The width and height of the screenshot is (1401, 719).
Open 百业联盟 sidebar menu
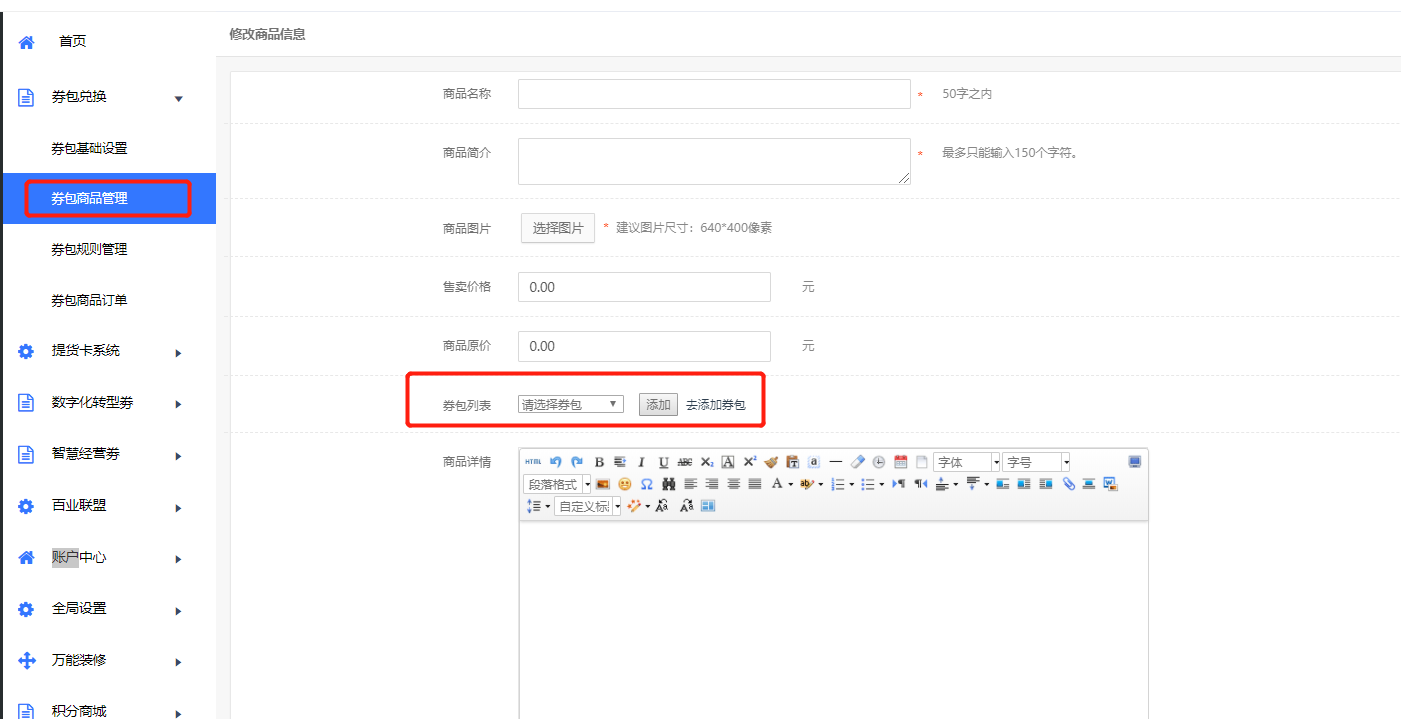coord(108,506)
